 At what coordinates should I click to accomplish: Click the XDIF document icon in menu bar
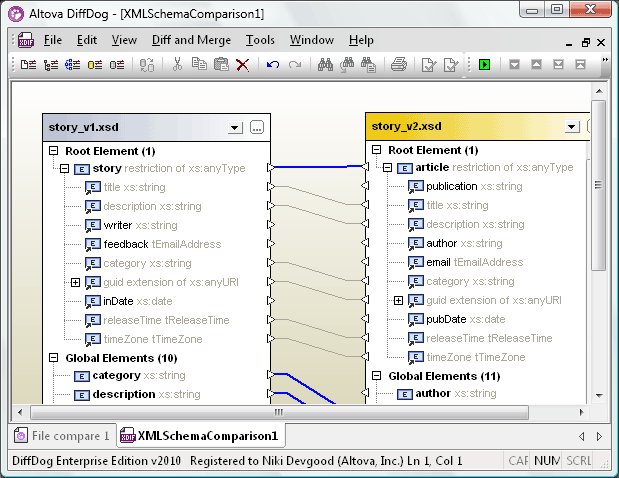coord(26,40)
